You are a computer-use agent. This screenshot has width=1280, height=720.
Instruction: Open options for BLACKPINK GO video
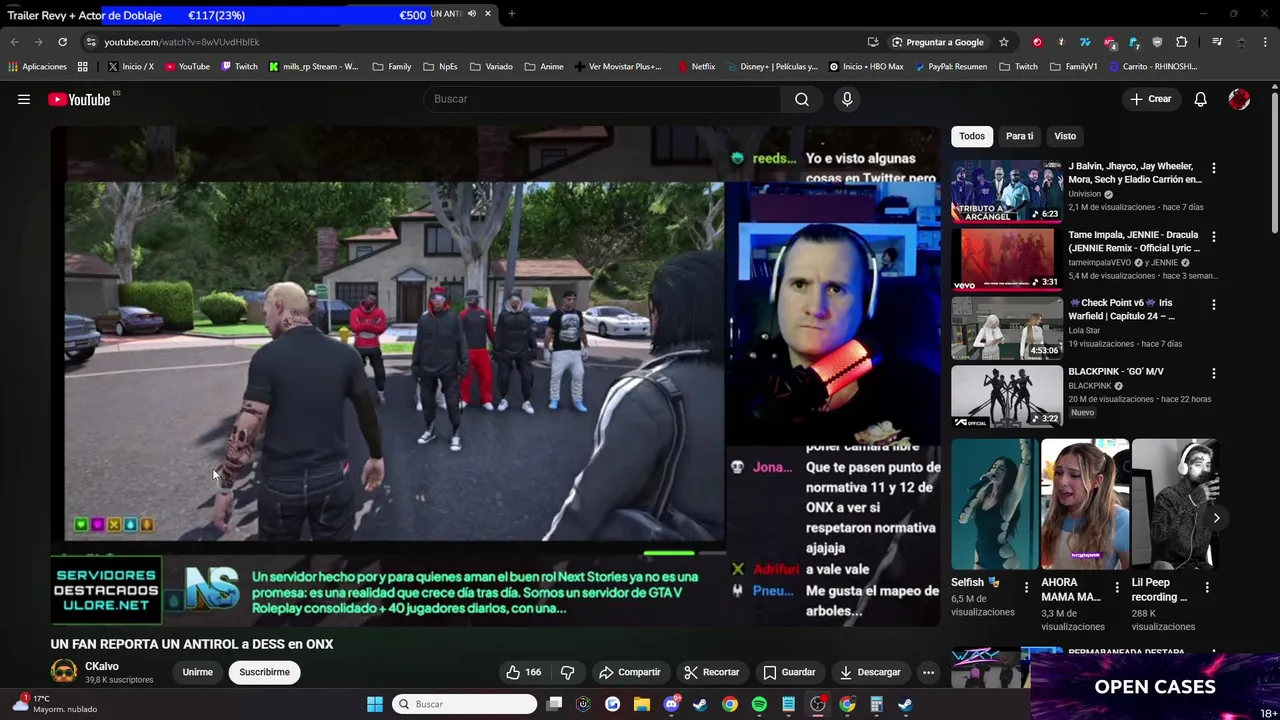[x=1214, y=373]
